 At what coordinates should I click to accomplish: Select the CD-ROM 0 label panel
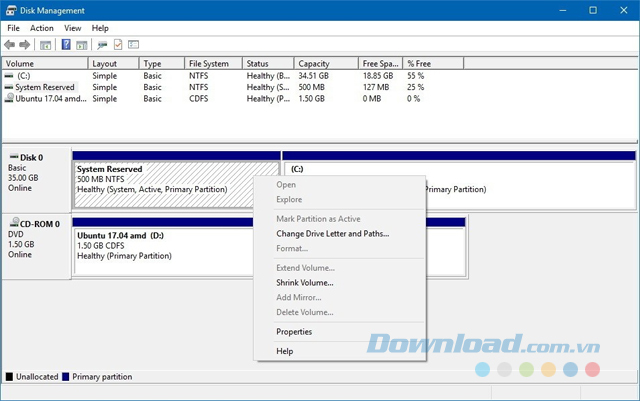(37, 246)
